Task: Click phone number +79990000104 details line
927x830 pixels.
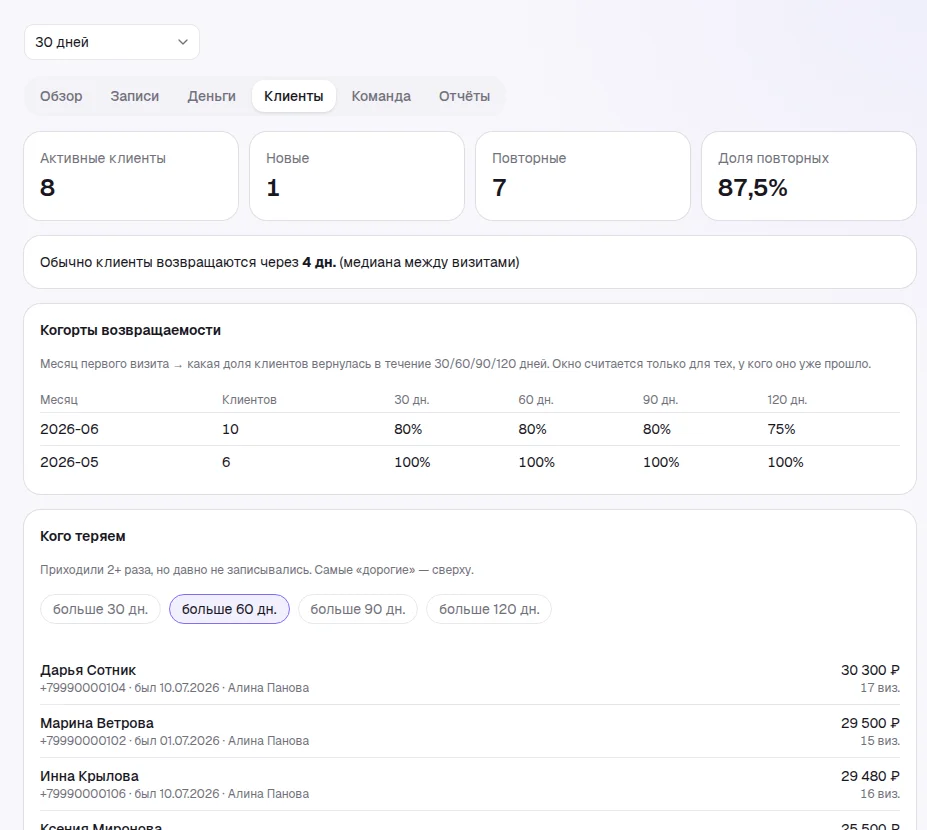Action: pos(174,688)
